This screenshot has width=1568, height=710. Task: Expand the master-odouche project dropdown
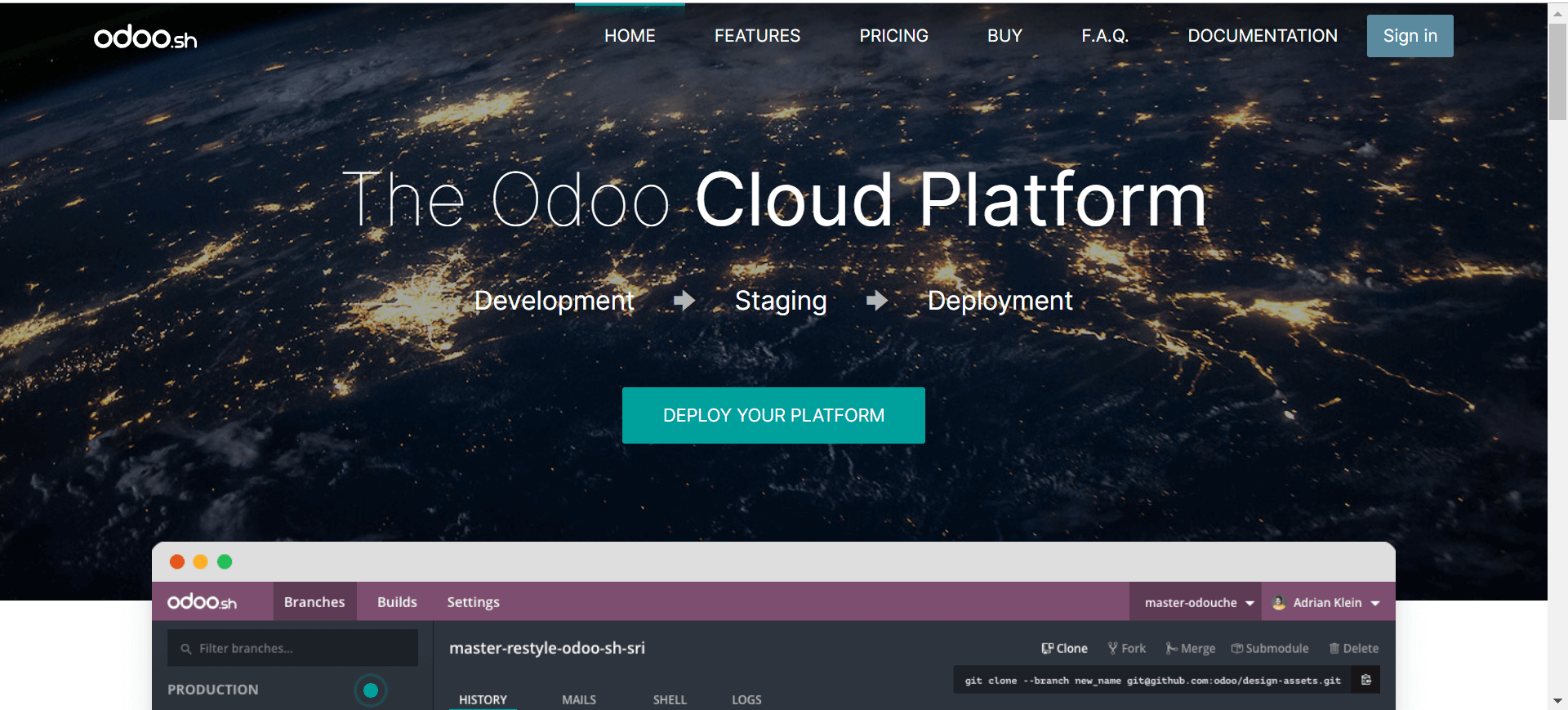[x=1197, y=602]
